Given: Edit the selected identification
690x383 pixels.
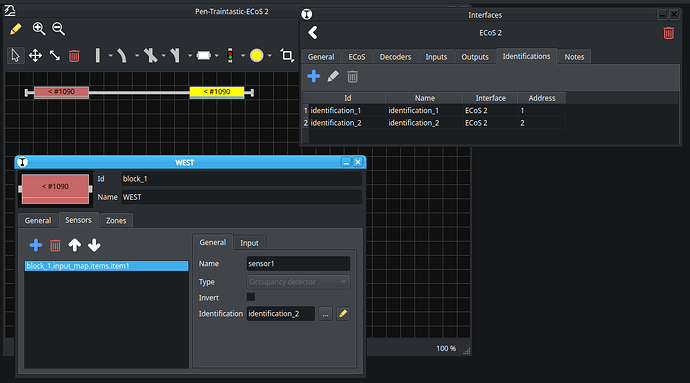Looking at the screenshot, I should click(x=333, y=77).
